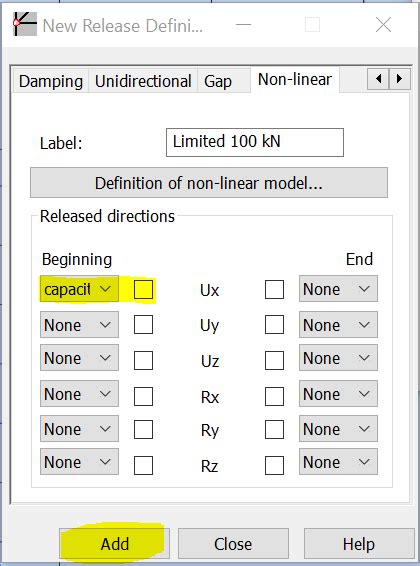Image resolution: width=420 pixels, height=566 pixels.
Task: Open the Beginning Ux capacity dropdown
Action: pos(79,289)
